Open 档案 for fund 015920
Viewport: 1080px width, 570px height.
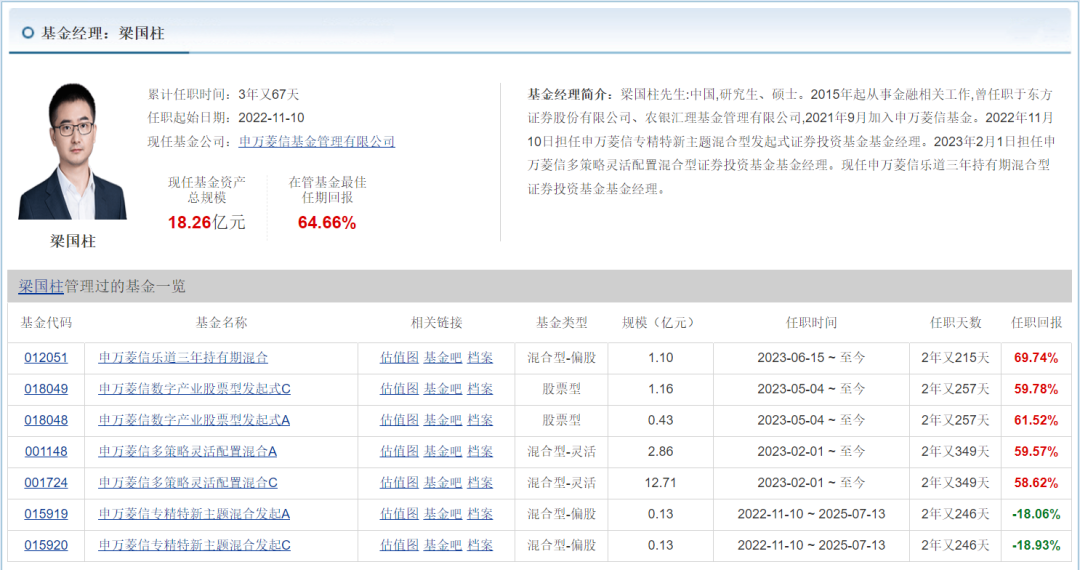[480, 545]
